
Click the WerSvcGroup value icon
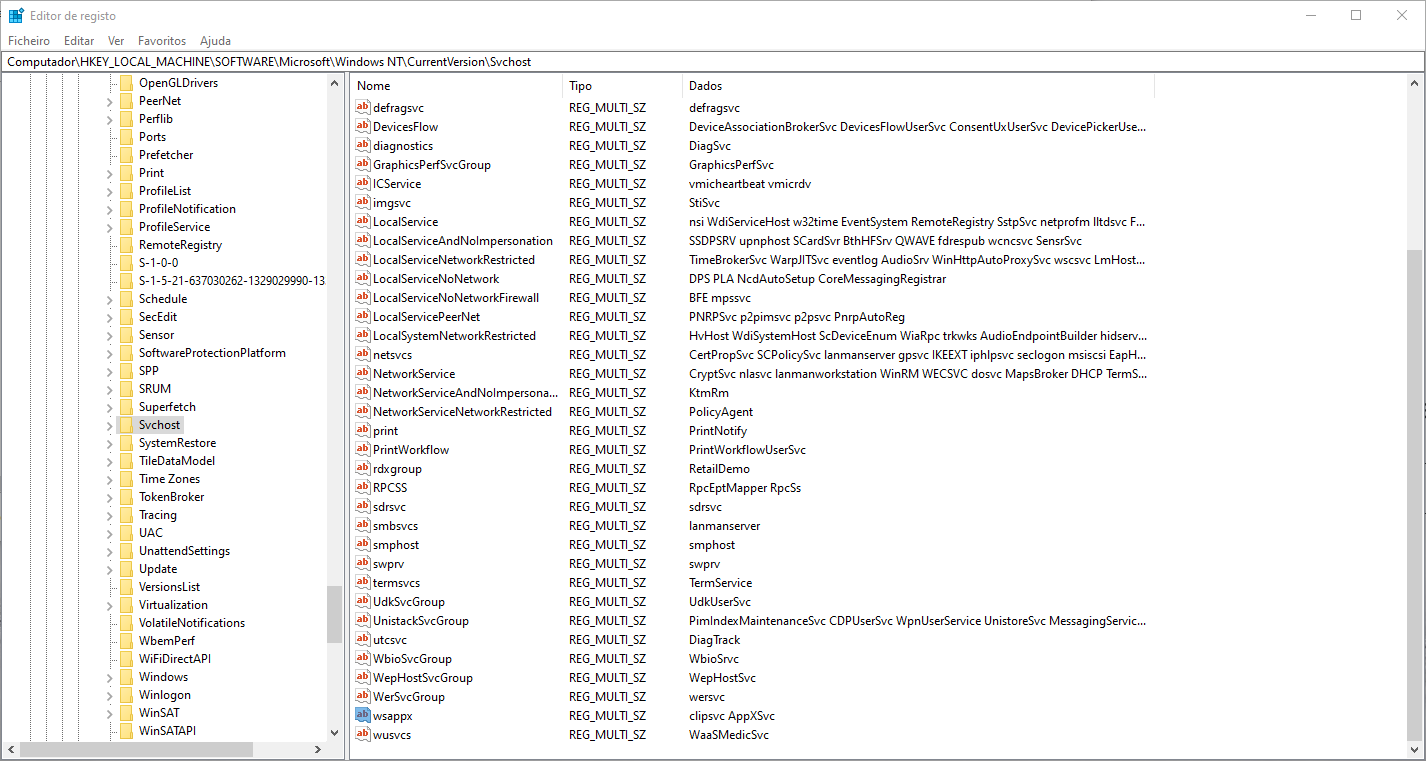point(363,697)
